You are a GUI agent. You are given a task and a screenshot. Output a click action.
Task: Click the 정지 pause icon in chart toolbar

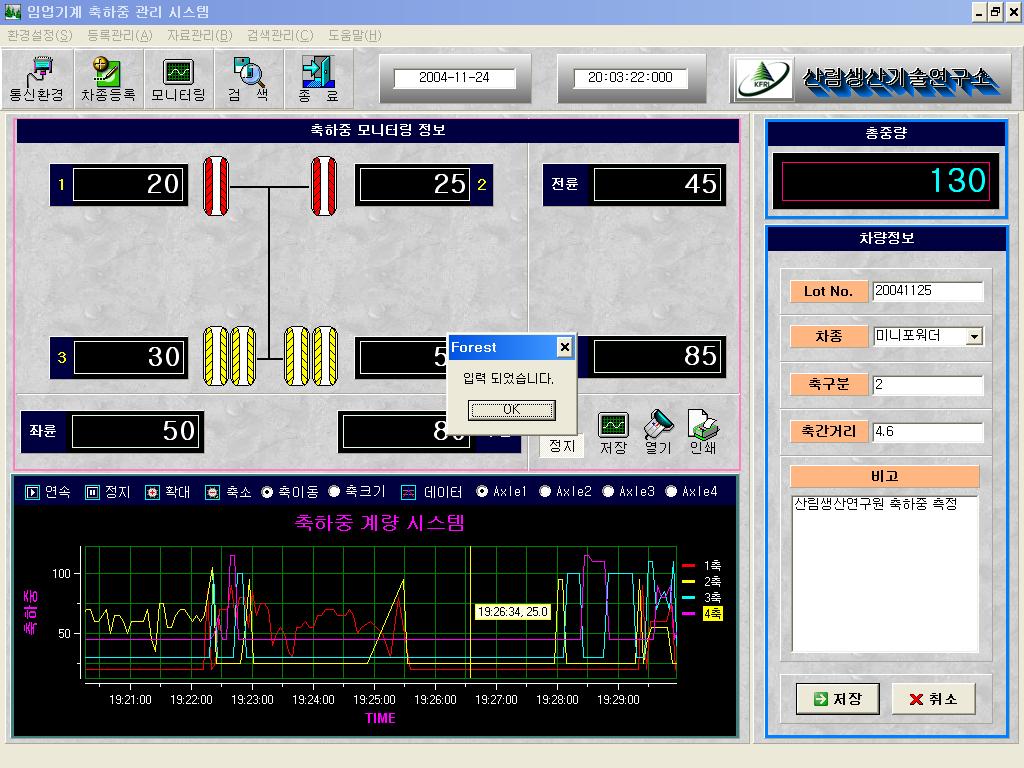(x=92, y=492)
